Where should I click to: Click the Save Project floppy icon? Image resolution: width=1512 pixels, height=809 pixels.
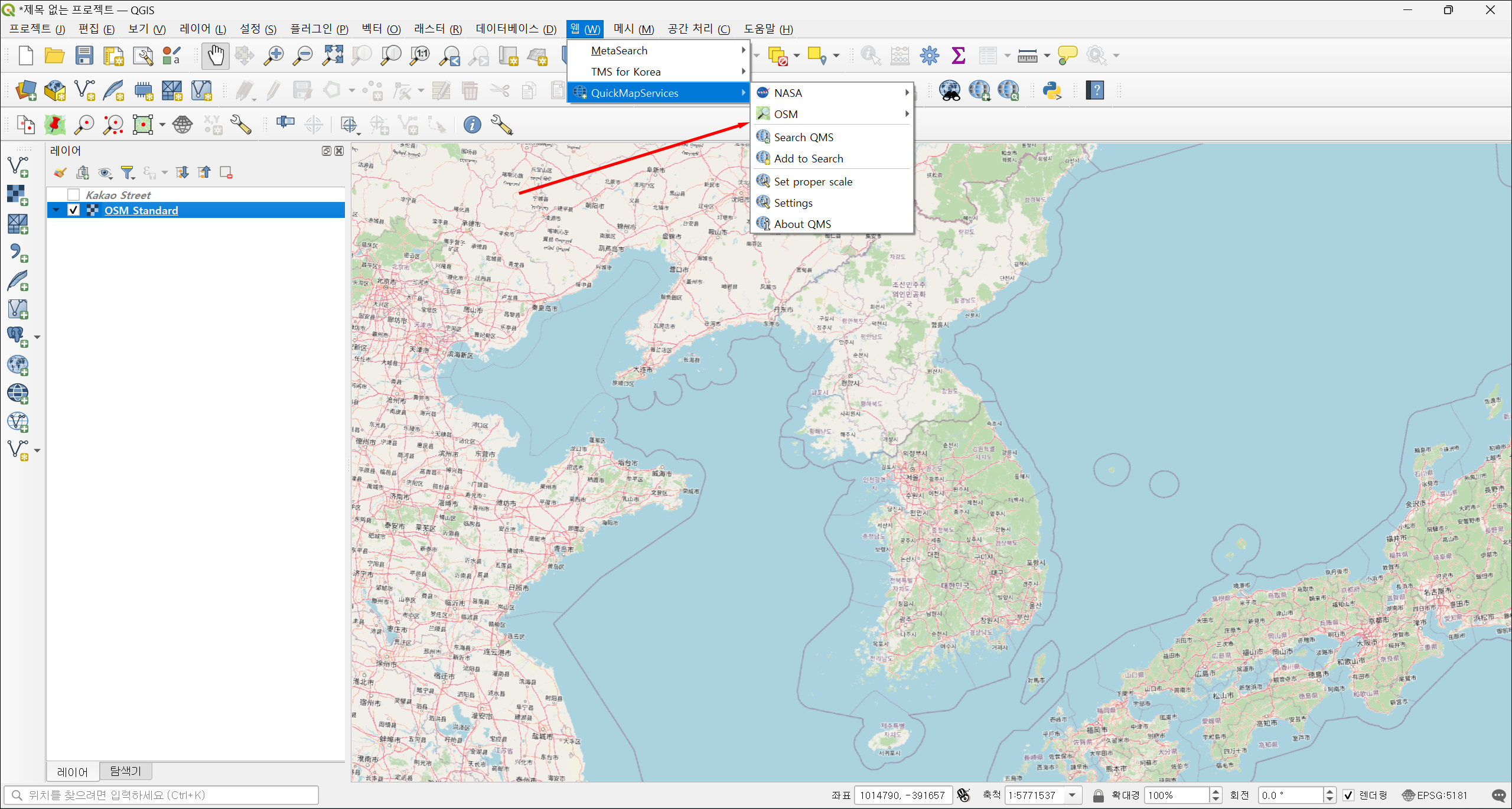pyautogui.click(x=84, y=56)
